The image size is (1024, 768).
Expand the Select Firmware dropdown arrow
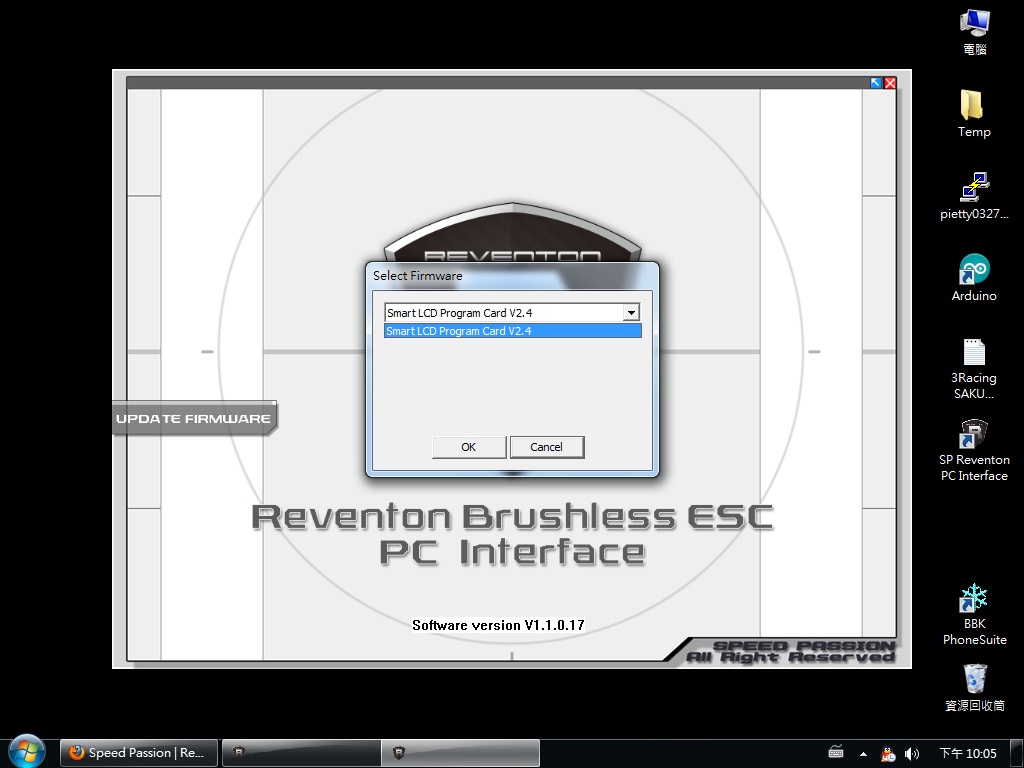631,313
